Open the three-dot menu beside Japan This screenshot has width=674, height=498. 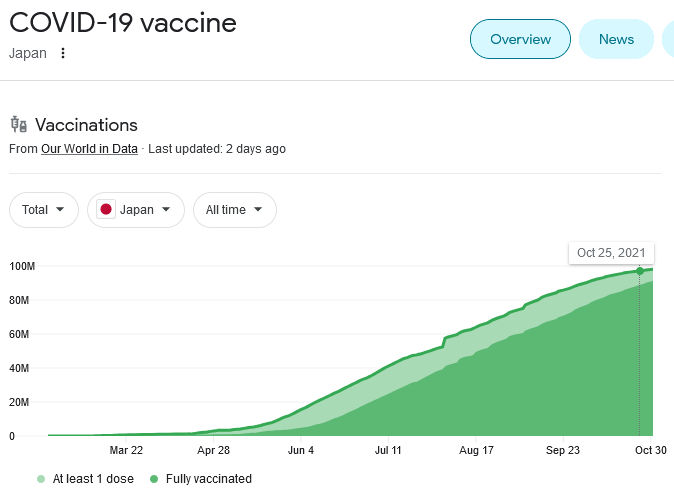63,53
